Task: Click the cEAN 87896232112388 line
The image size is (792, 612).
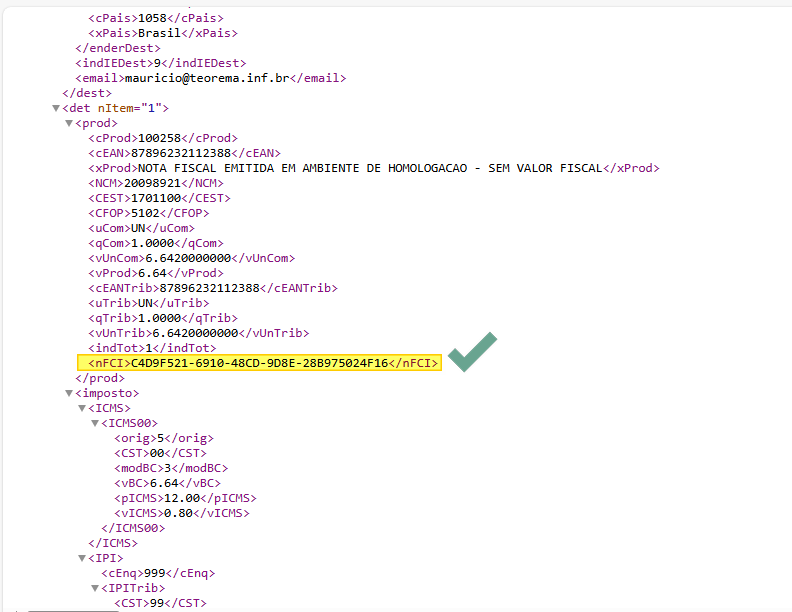Action: tap(184, 153)
